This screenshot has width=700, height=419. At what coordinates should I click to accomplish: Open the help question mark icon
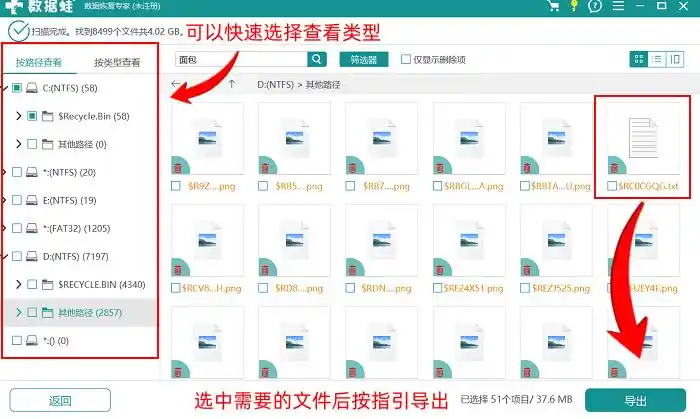(595, 6)
